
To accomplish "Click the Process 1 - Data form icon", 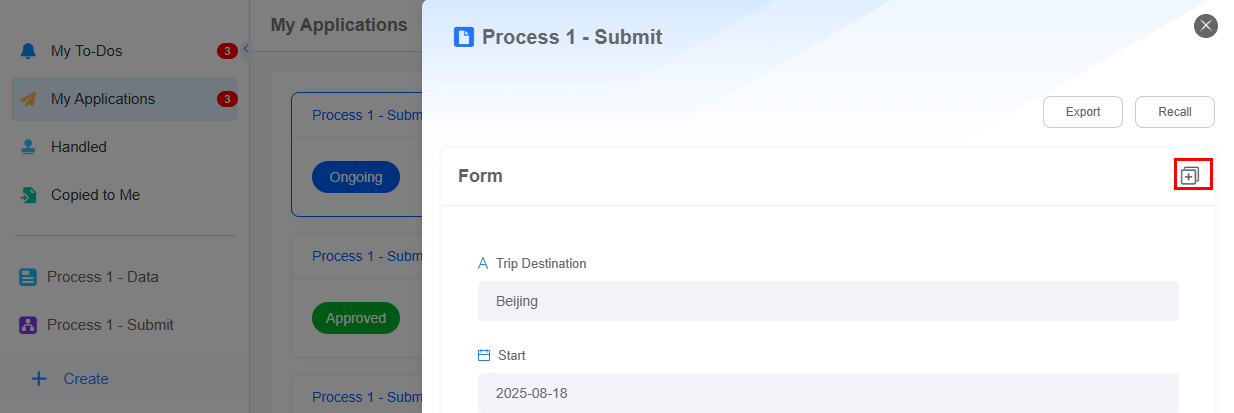I will coord(28,277).
